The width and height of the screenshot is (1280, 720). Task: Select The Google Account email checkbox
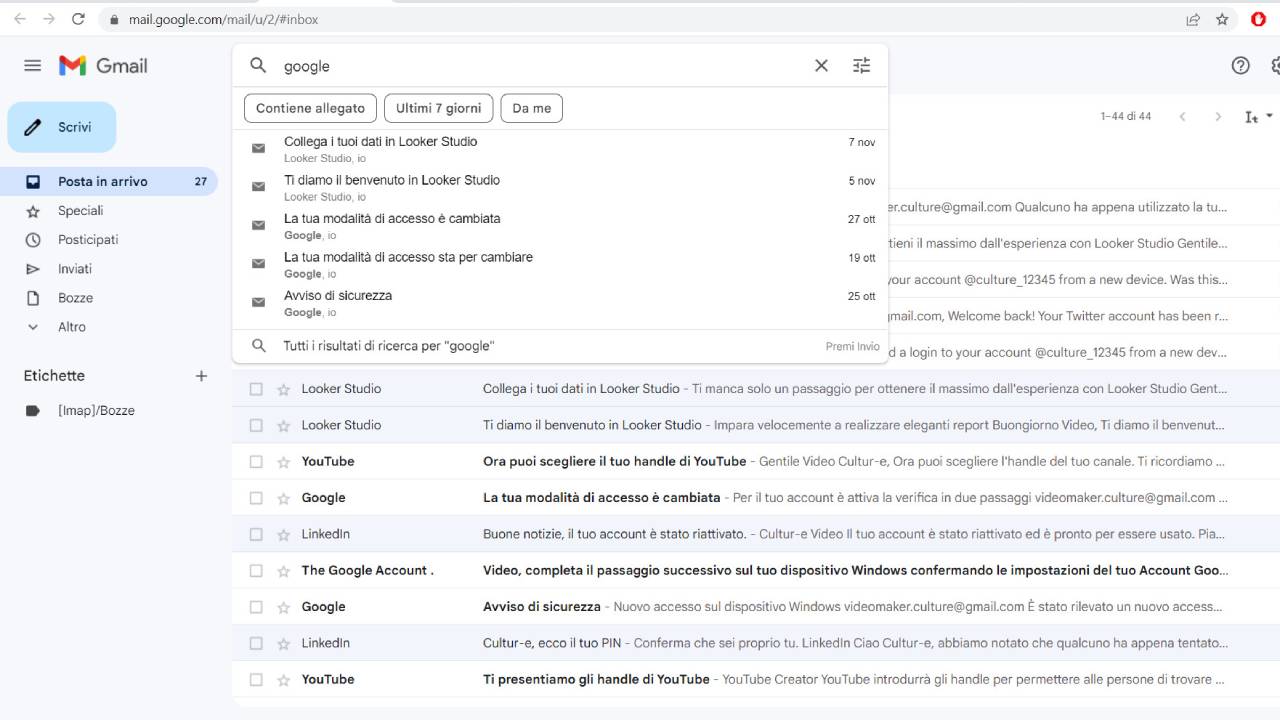[x=256, y=571]
